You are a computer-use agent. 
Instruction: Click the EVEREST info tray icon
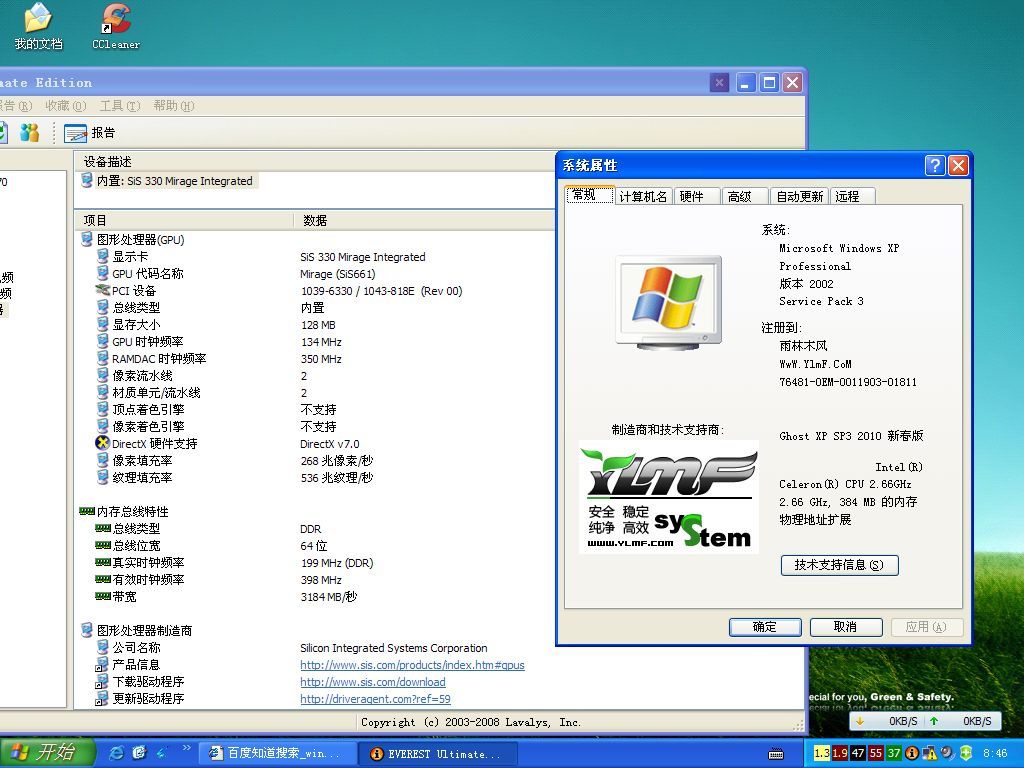pyautogui.click(x=912, y=753)
